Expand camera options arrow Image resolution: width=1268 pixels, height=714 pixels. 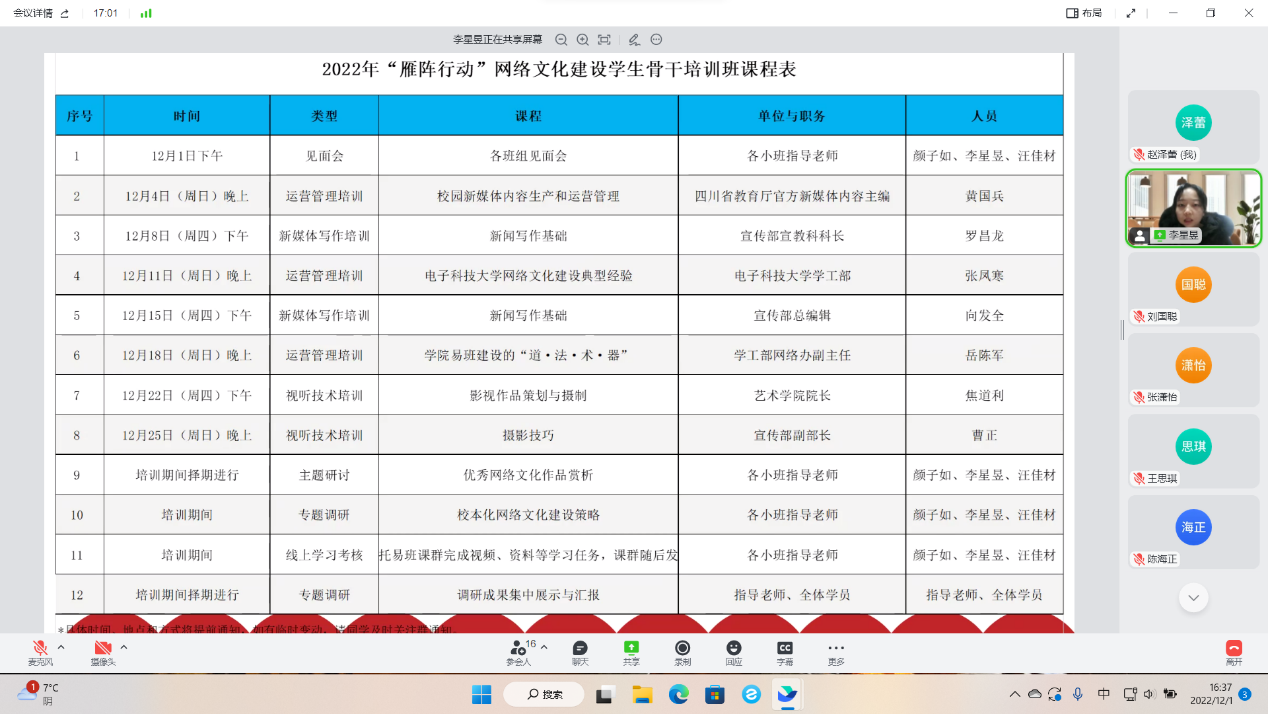(x=124, y=647)
